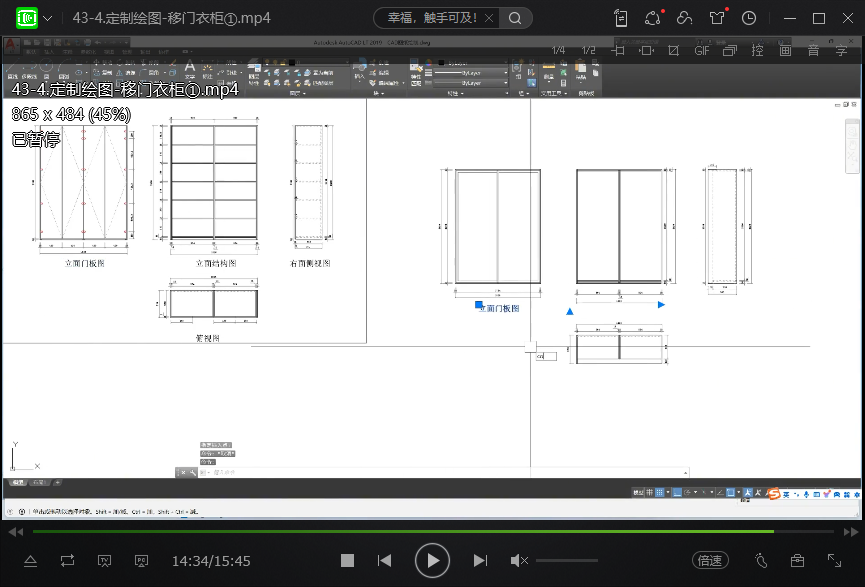Toggle the loop playback mode
865x587 pixels.
tap(67, 561)
